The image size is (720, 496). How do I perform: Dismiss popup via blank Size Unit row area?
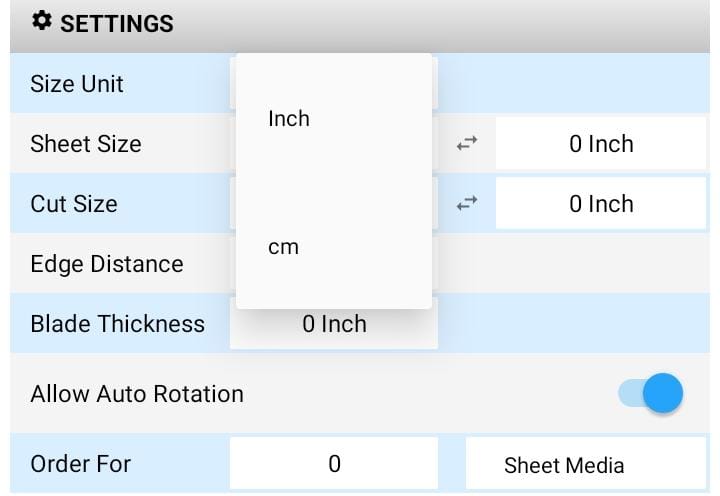point(572,83)
